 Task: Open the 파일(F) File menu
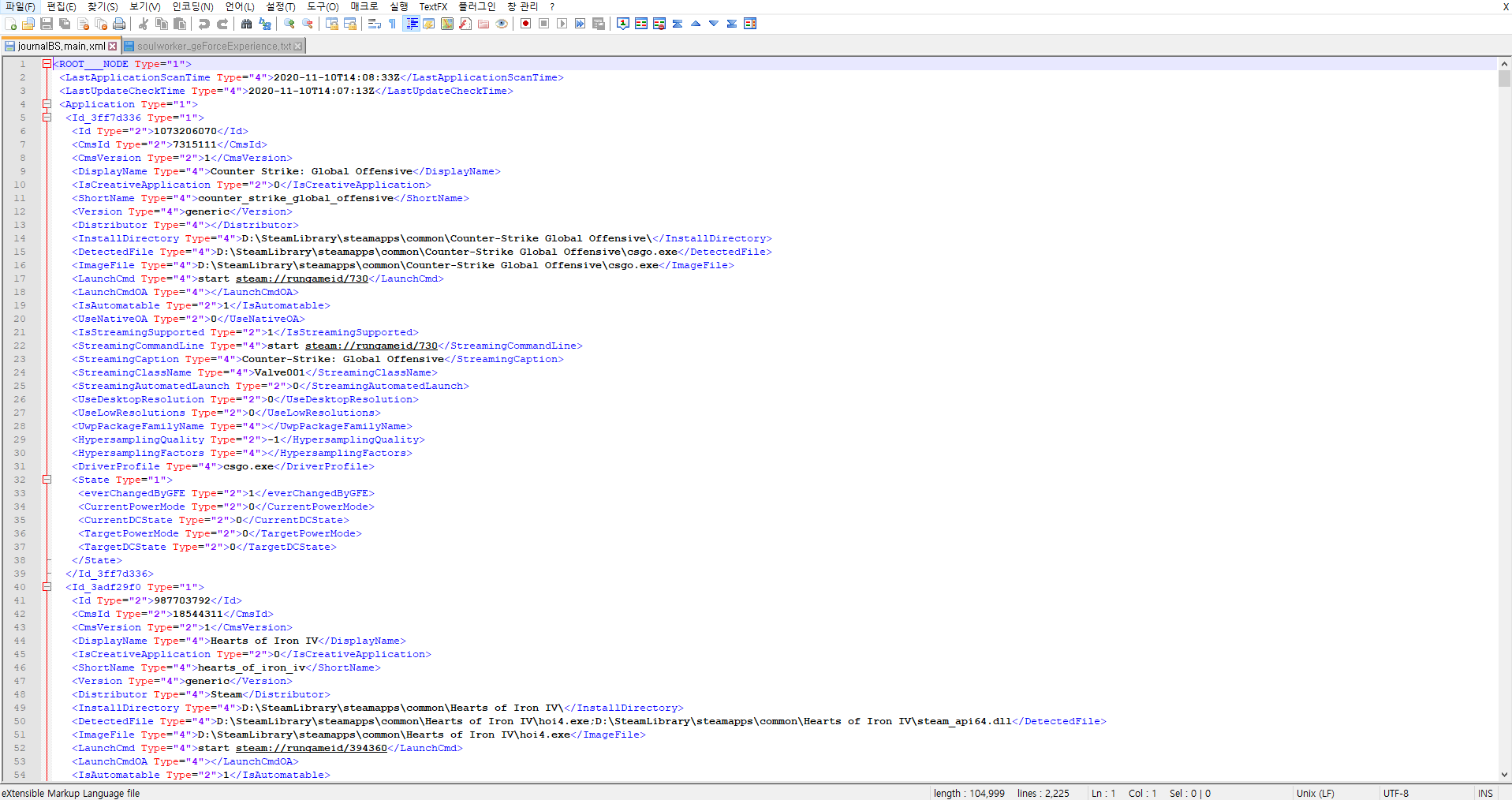[x=21, y=6]
